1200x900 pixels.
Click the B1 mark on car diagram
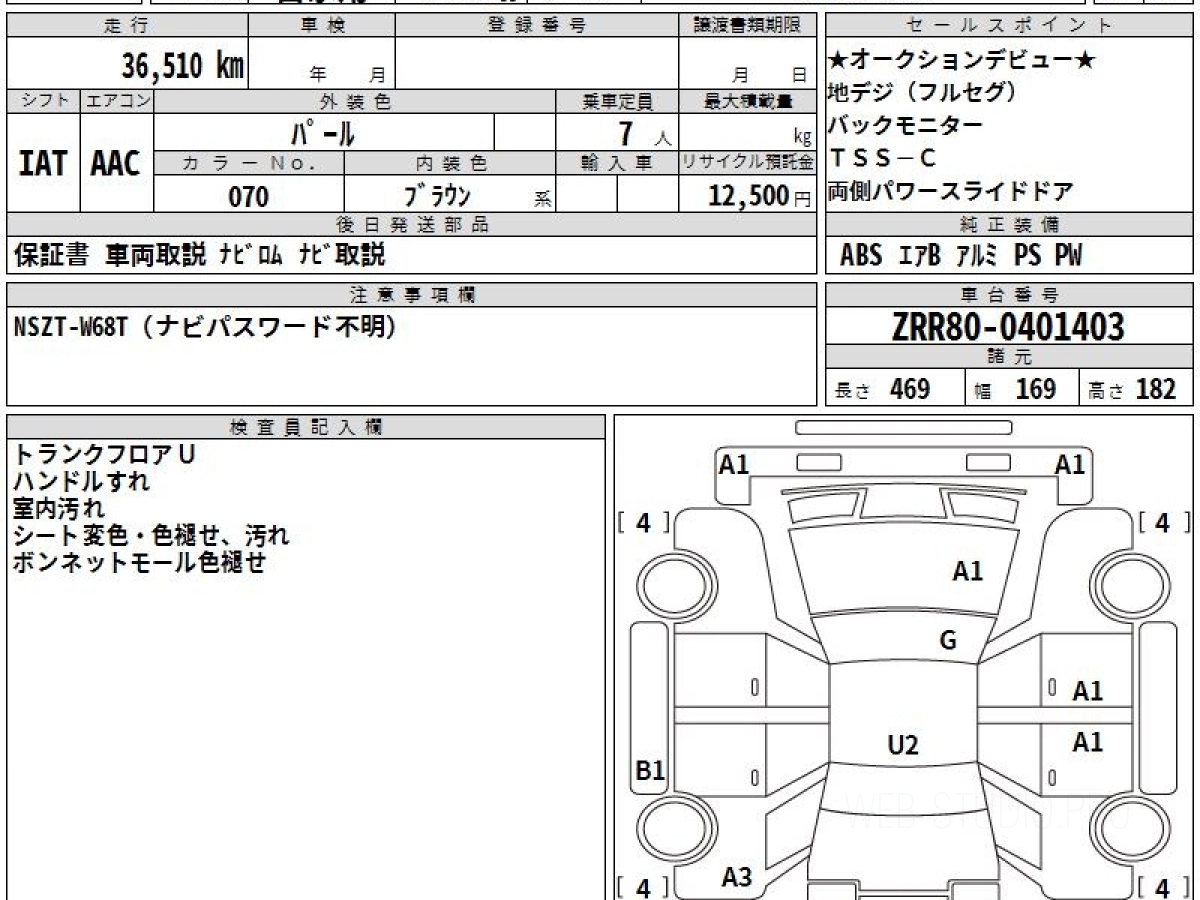(650, 770)
